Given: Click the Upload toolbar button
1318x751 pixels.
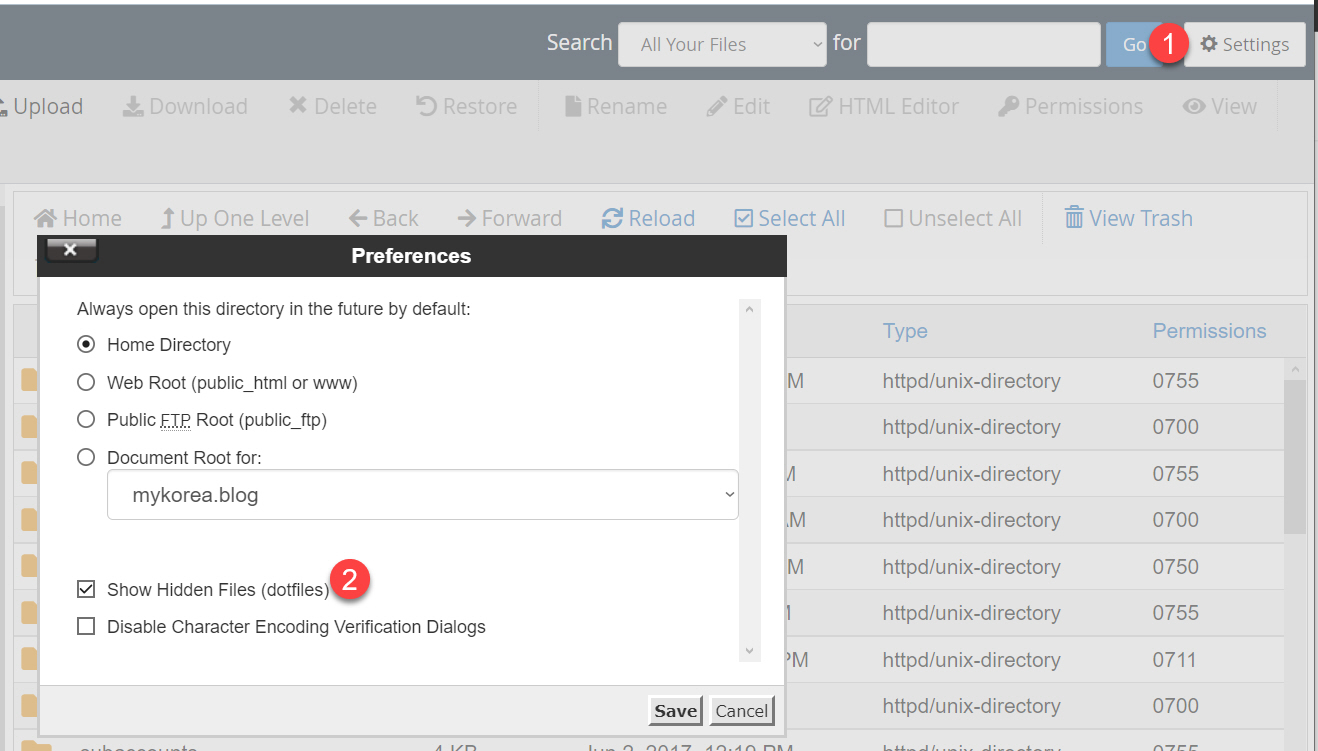Looking at the screenshot, I should pos(42,106).
